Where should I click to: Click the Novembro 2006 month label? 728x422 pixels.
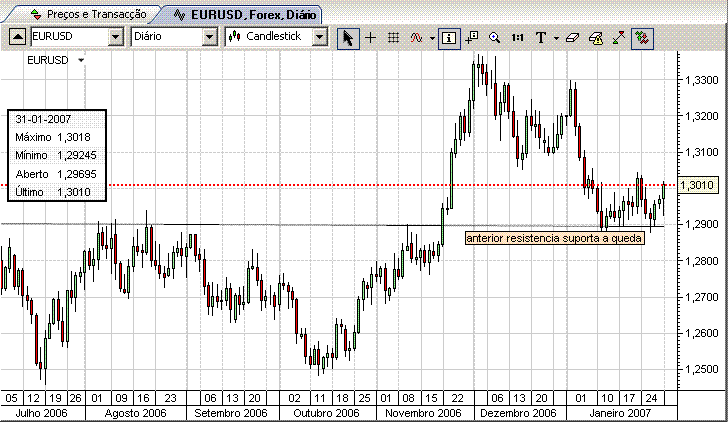click(423, 413)
